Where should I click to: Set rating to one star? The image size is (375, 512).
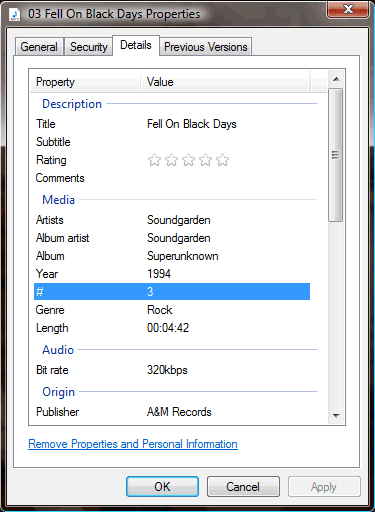tap(154, 160)
